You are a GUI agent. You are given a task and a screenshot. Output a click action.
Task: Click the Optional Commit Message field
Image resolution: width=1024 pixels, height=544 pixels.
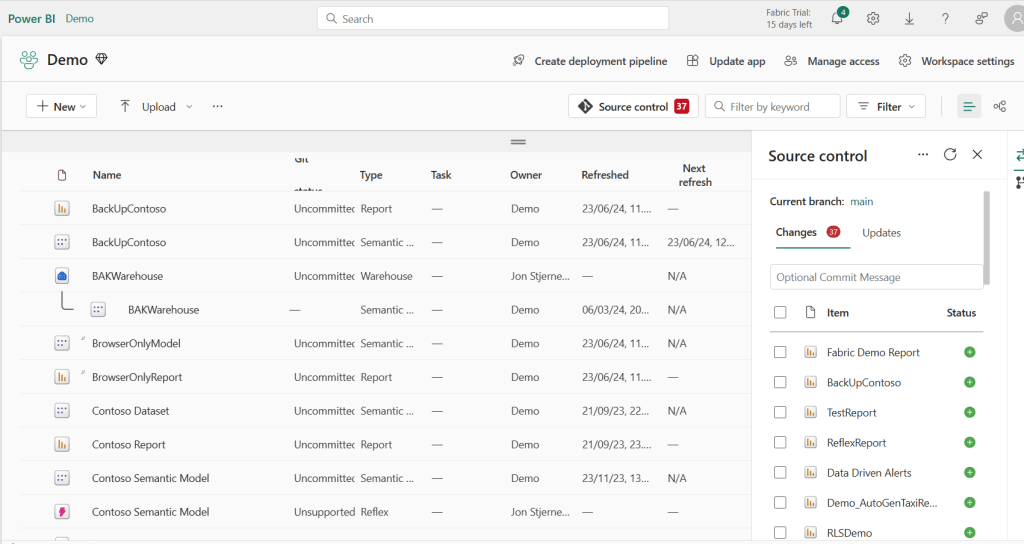click(x=876, y=277)
